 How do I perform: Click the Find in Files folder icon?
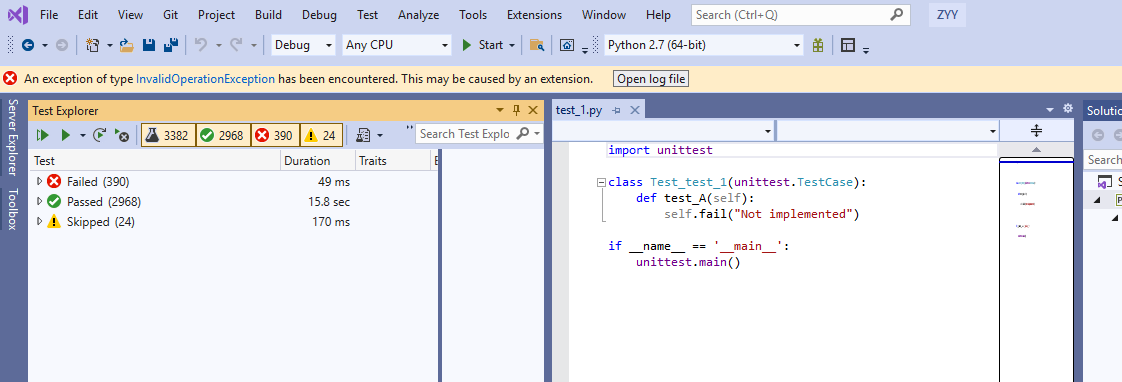point(537,45)
